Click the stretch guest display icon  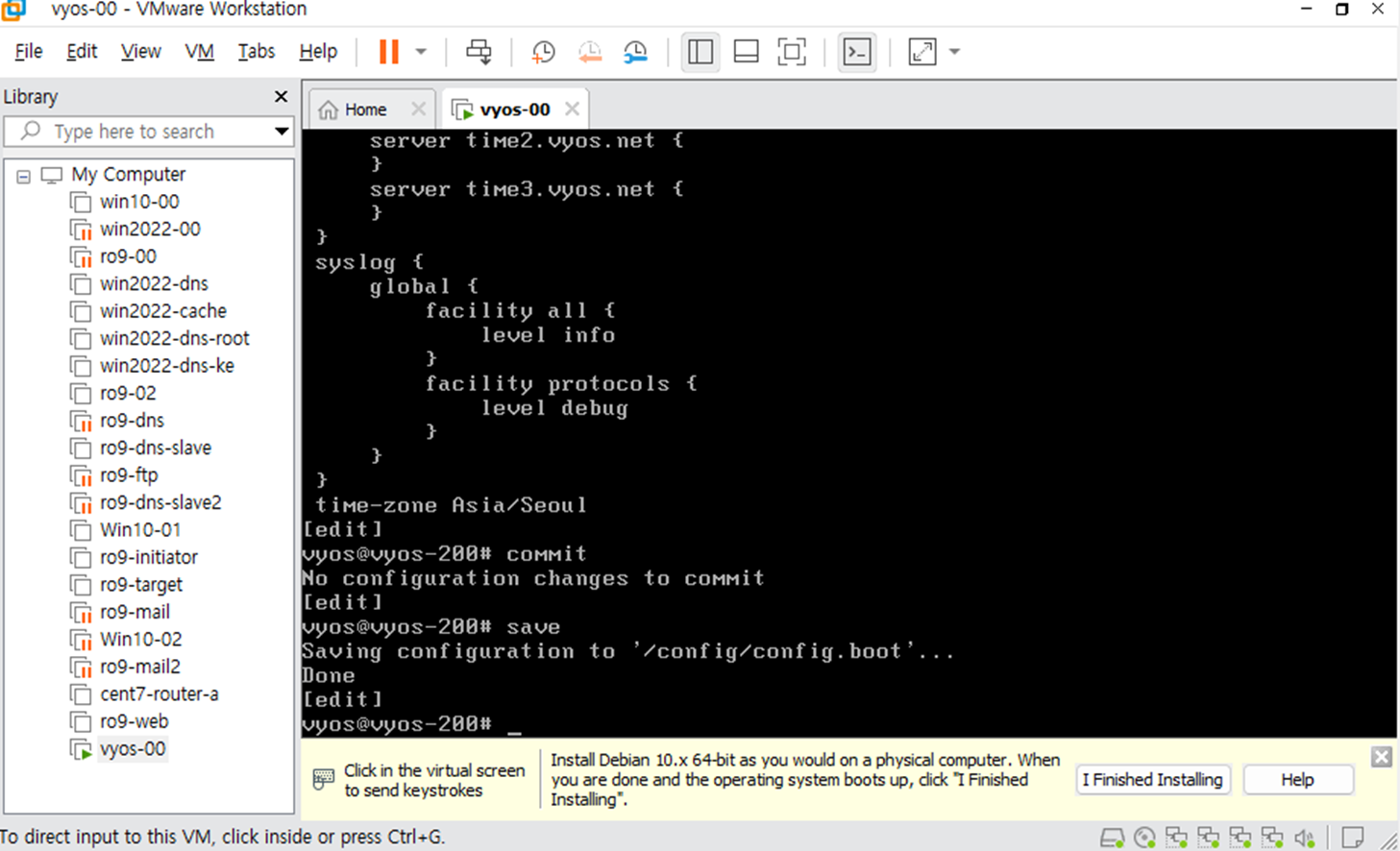click(922, 52)
